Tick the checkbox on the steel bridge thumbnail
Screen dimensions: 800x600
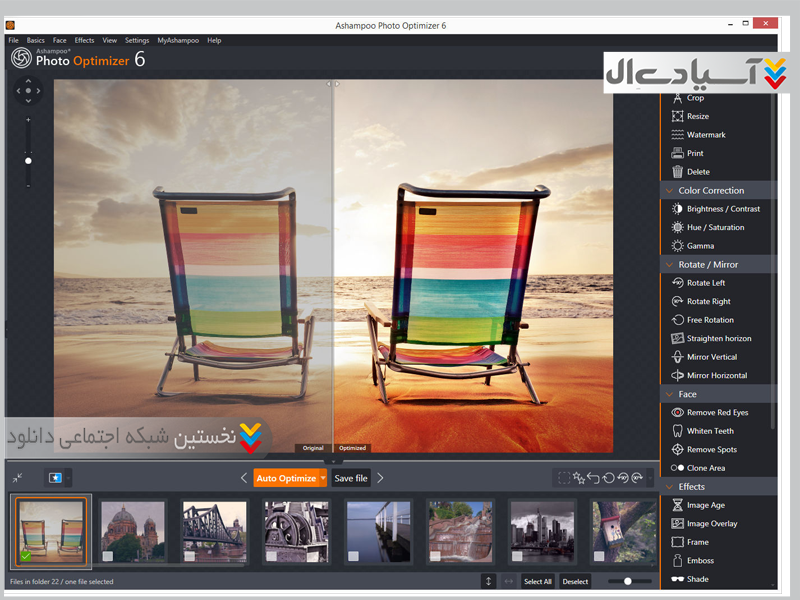click(189, 556)
